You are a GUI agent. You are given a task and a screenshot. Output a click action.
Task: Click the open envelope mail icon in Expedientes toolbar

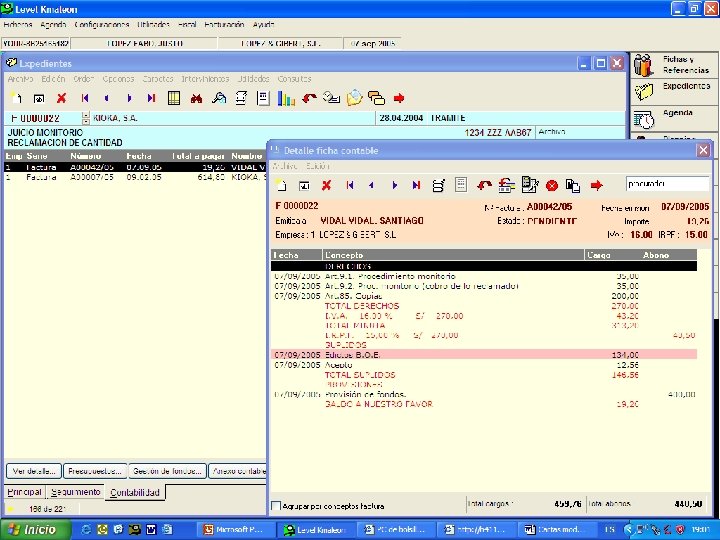[x=354, y=98]
